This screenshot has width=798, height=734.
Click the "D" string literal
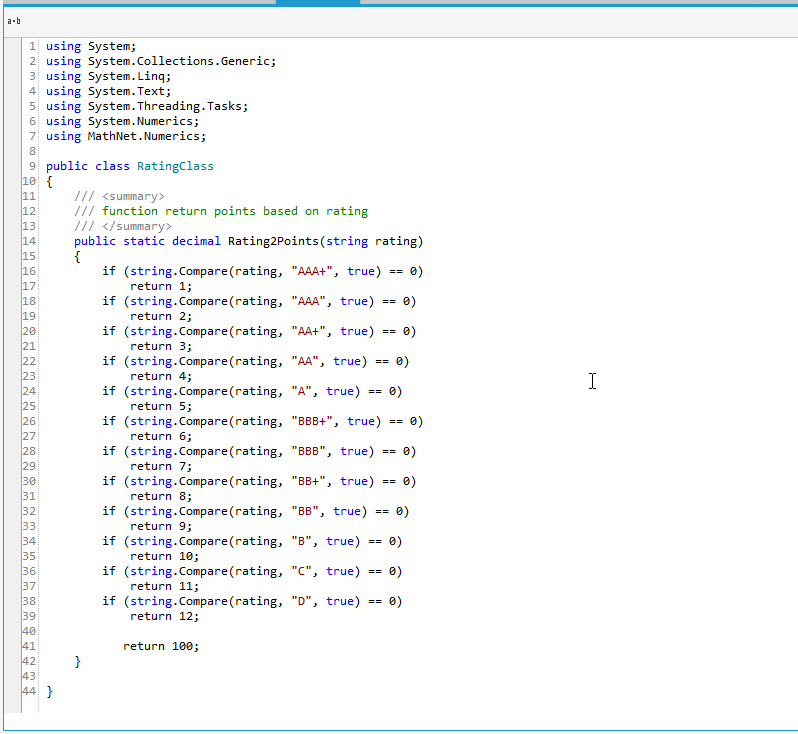(301, 602)
